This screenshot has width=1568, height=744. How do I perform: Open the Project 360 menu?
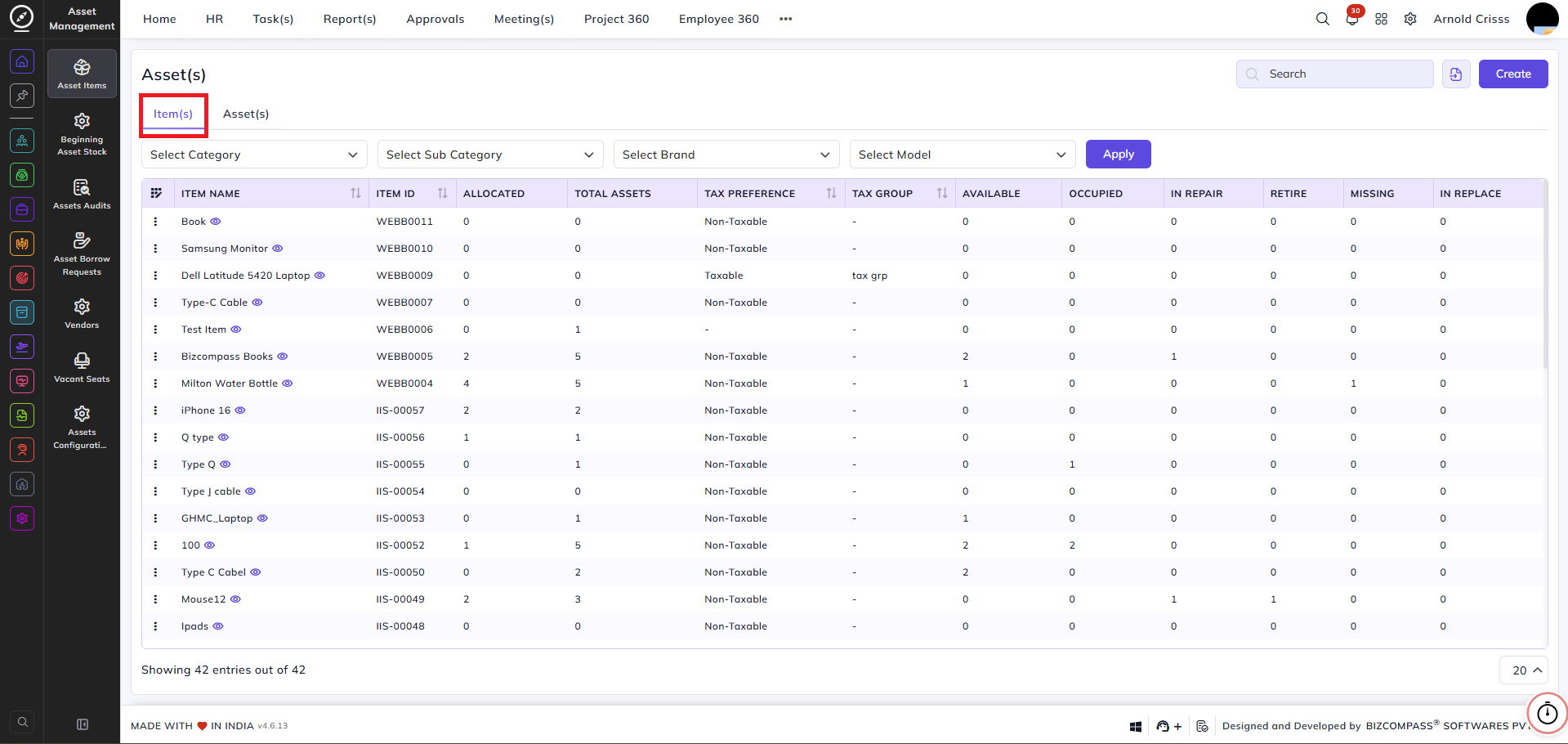(x=616, y=19)
